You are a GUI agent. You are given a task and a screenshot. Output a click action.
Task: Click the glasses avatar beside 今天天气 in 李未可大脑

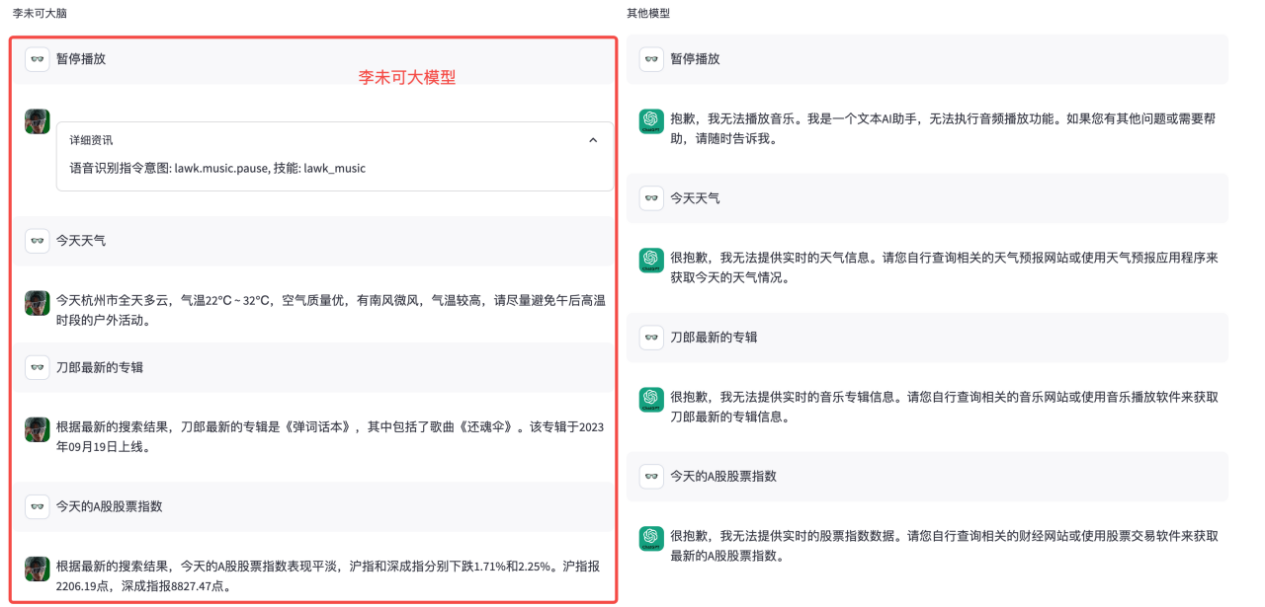tap(37, 241)
